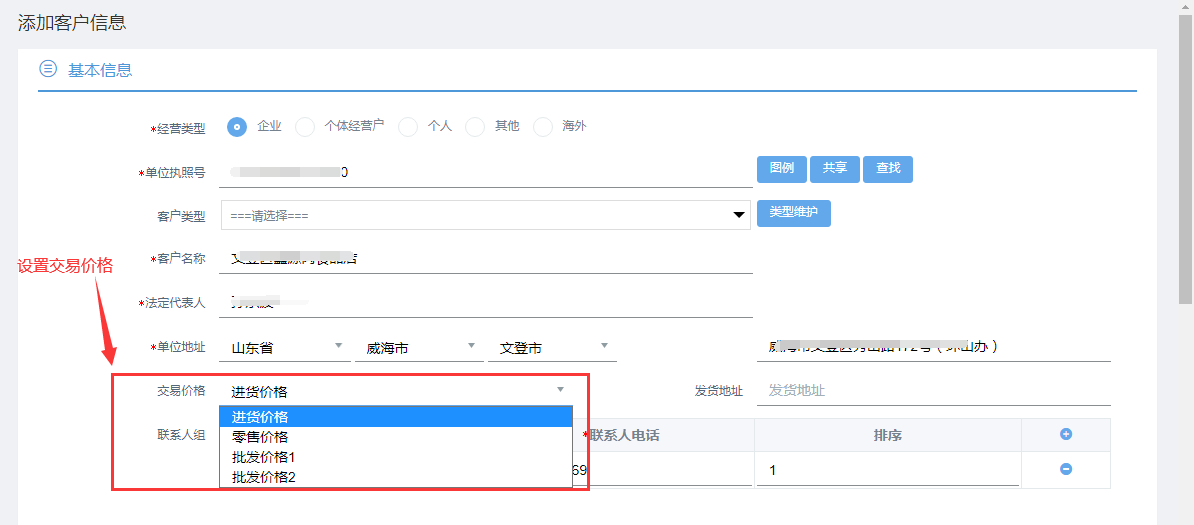Open 威海市 city dropdown
This screenshot has height=525, width=1194.
[x=418, y=348]
